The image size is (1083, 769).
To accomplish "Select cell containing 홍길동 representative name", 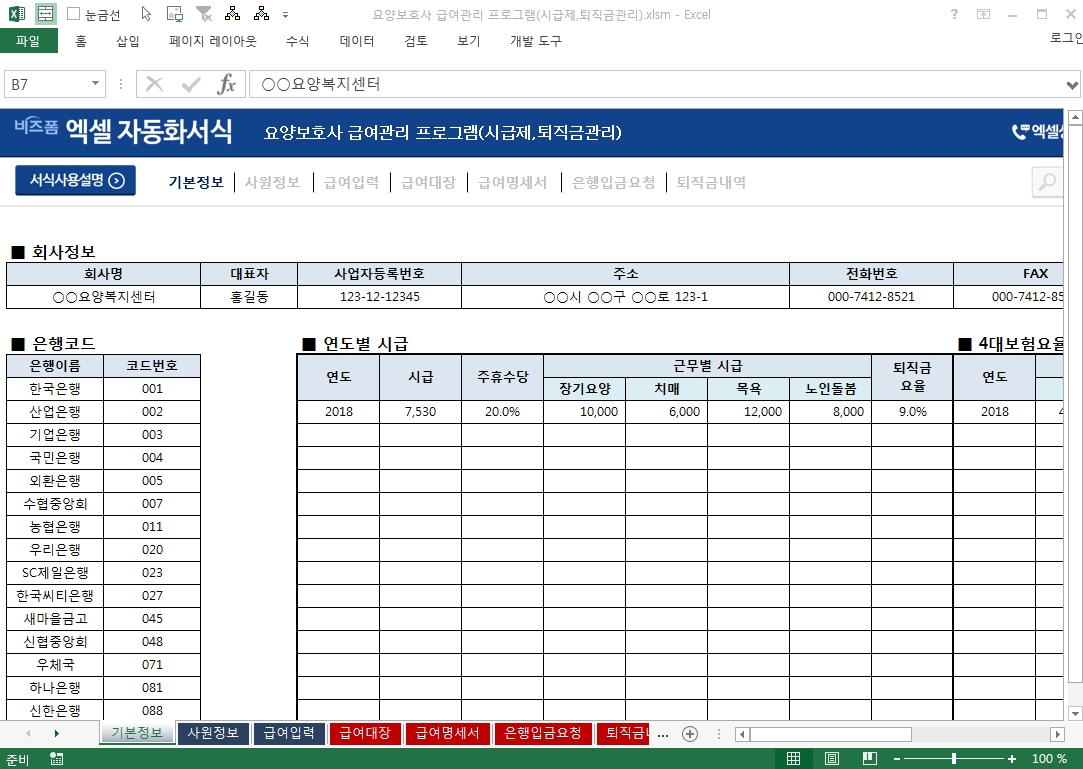I will [x=249, y=297].
